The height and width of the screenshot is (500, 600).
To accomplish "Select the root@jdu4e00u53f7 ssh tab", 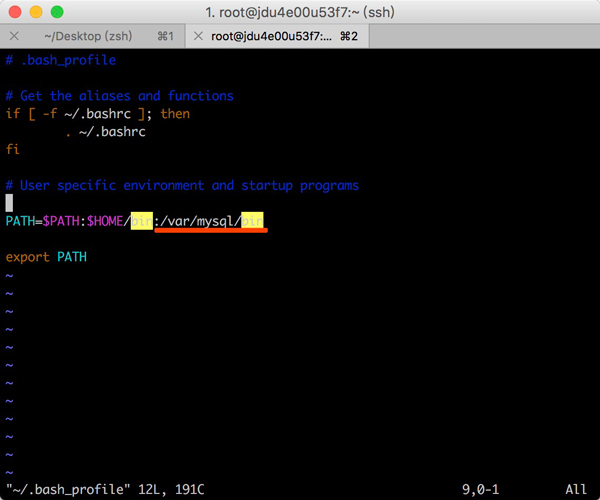I will click(x=277, y=36).
